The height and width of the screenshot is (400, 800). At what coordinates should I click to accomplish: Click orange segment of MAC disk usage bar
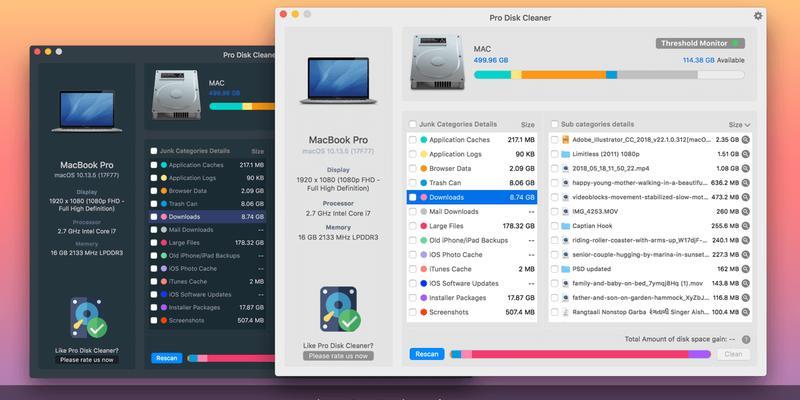point(563,75)
